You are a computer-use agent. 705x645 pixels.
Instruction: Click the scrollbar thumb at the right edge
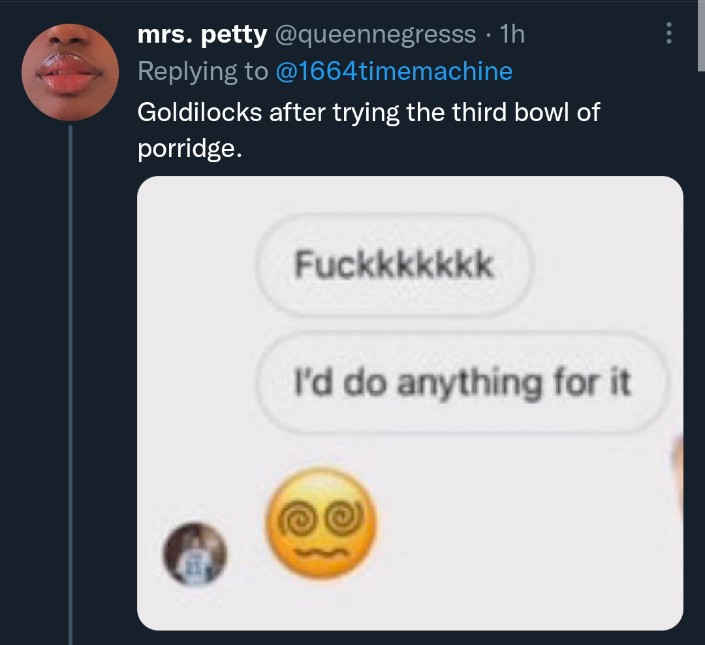click(700, 35)
